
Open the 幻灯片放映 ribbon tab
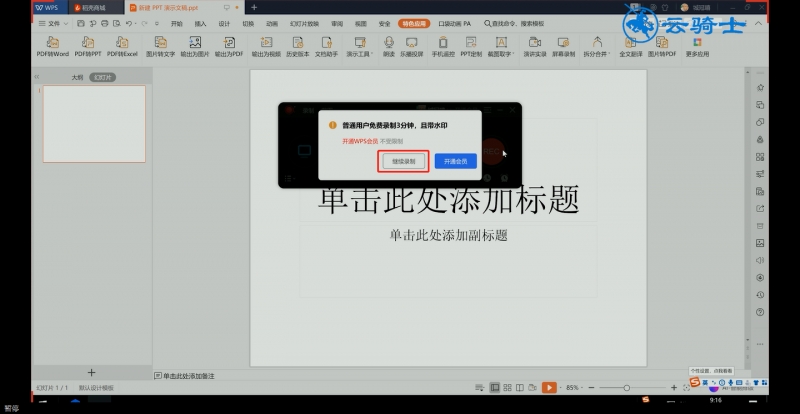[x=305, y=24]
